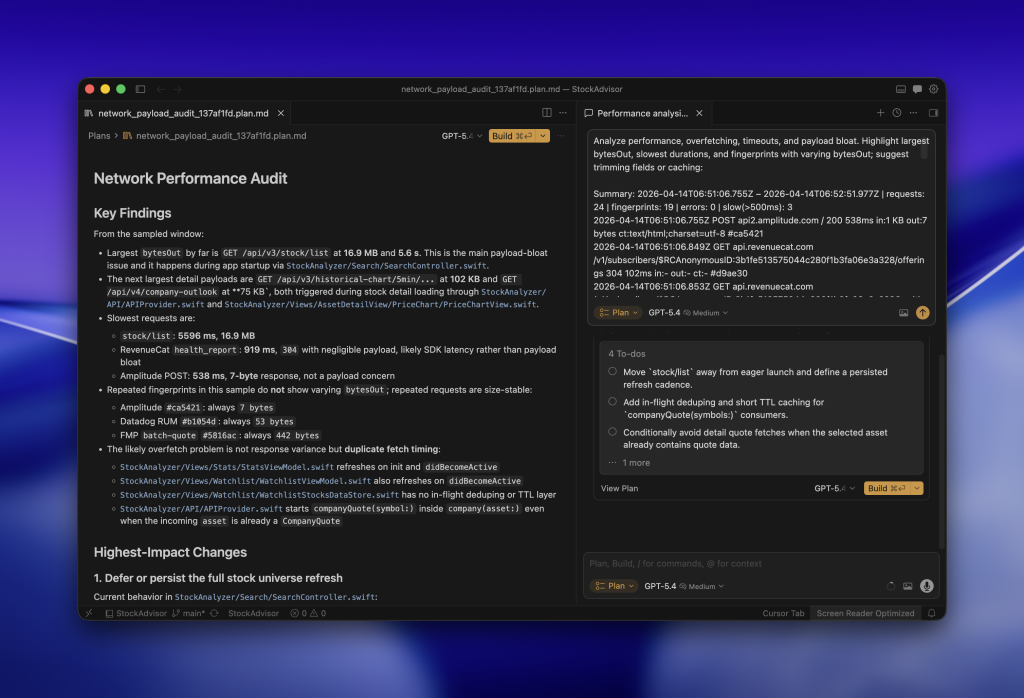
Task: Click the main* git branch in status bar
Action: point(192,613)
